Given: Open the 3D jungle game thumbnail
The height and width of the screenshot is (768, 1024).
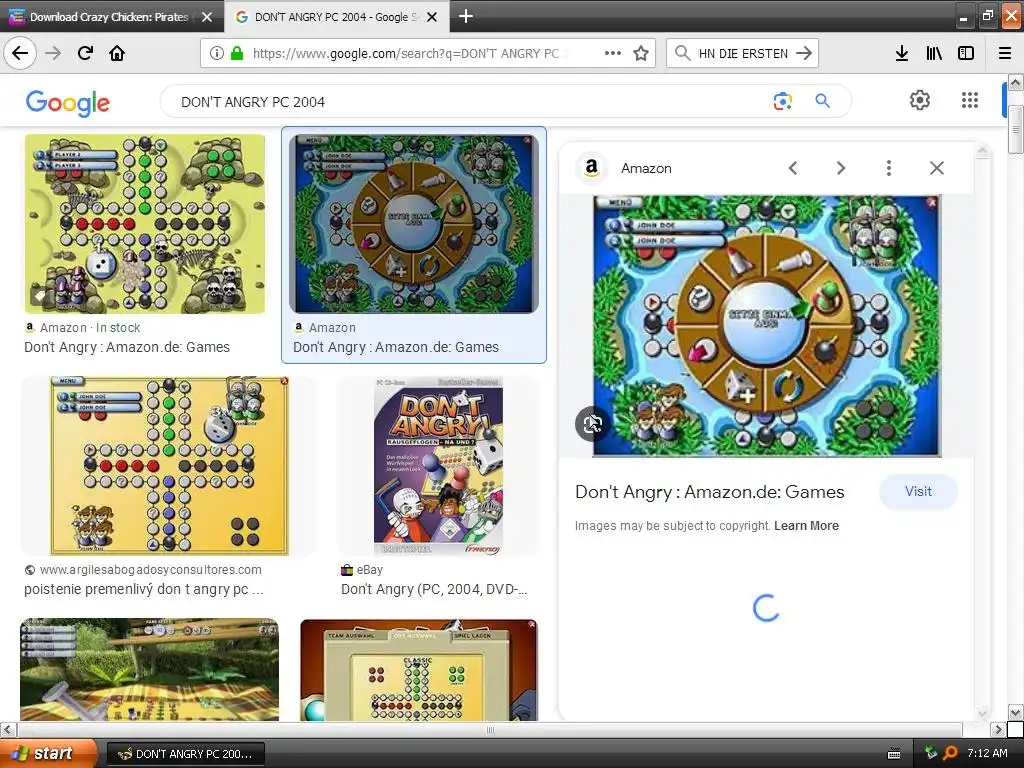Looking at the screenshot, I should pyautogui.click(x=150, y=669).
